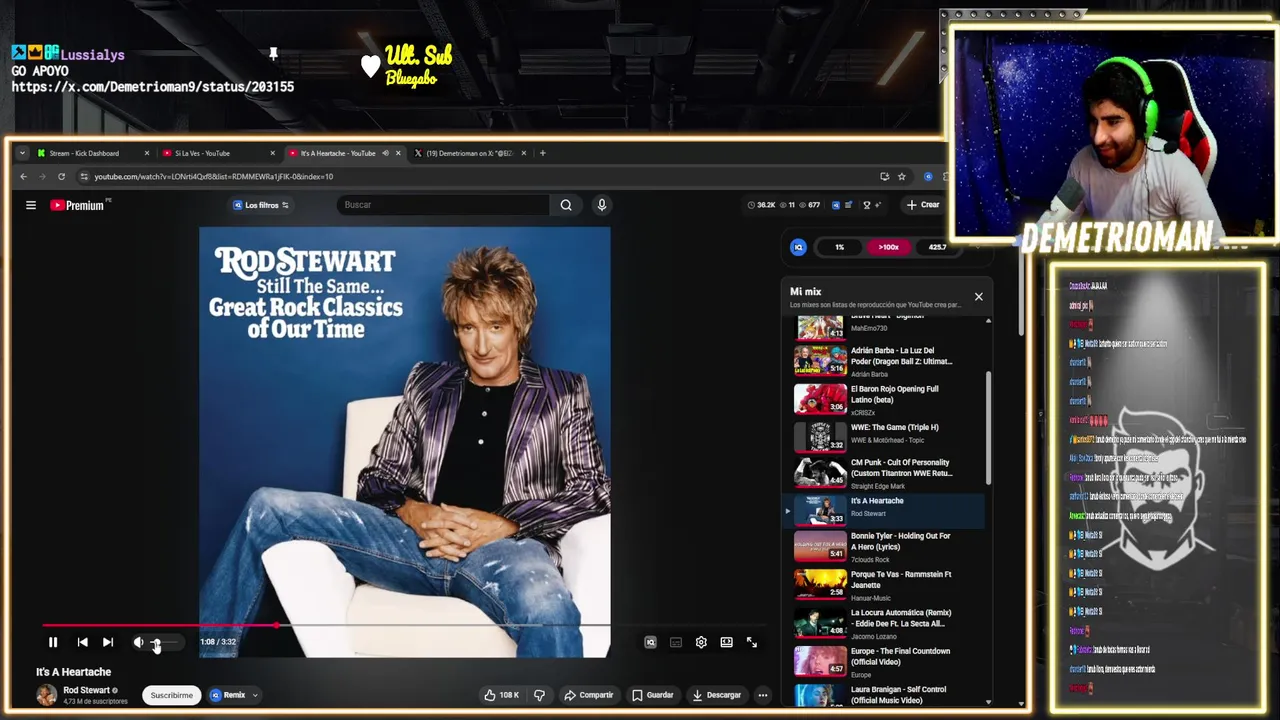Click the Buscar search field
The width and height of the screenshot is (1280, 720).
(443, 205)
